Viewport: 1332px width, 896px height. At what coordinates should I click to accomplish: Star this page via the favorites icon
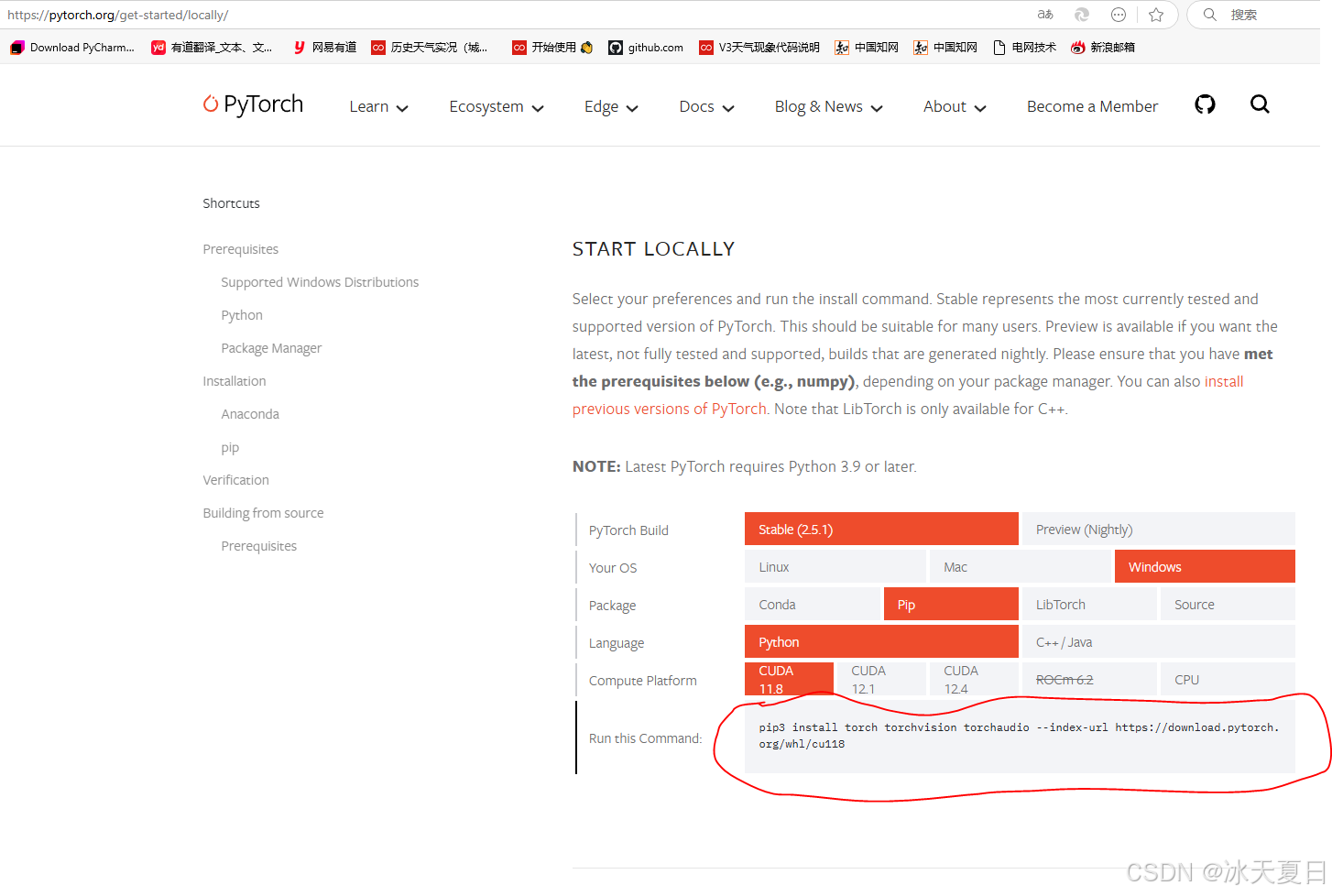click(1156, 15)
